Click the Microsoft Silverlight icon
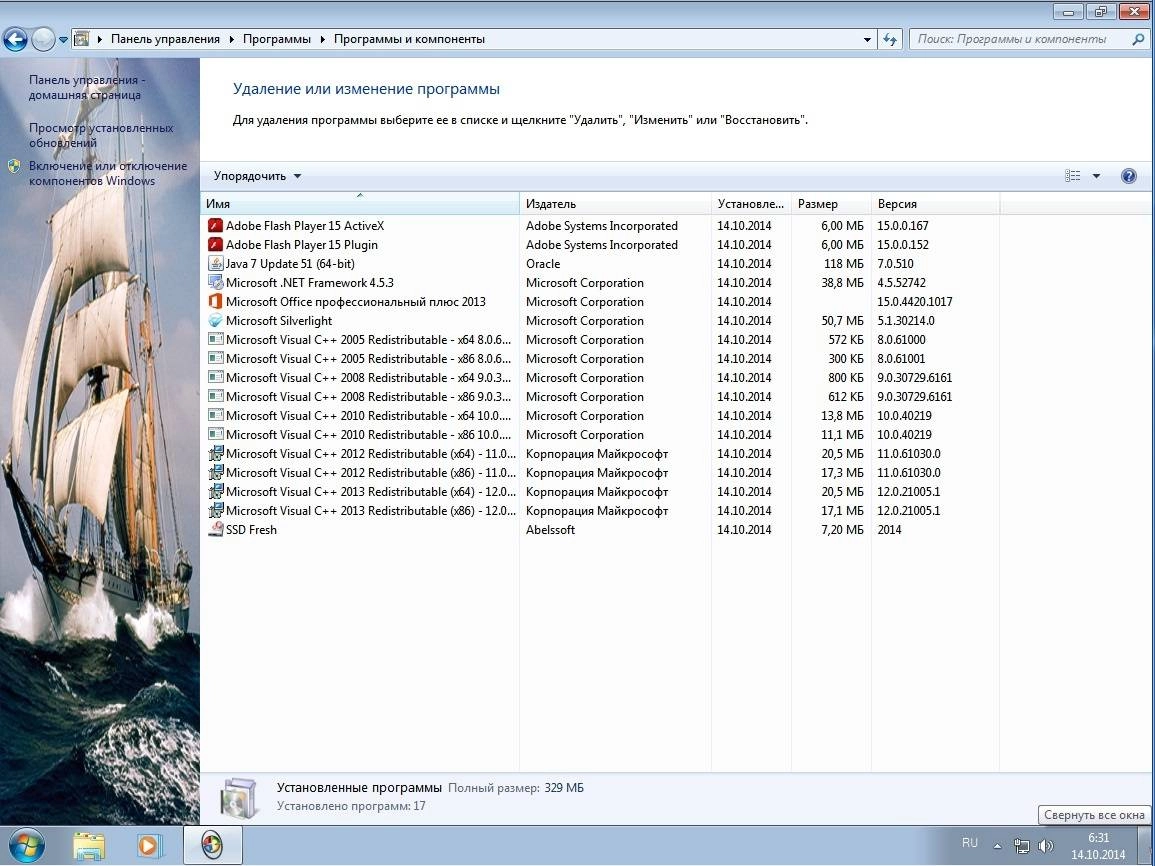Image resolution: width=1155 pixels, height=866 pixels. (215, 321)
